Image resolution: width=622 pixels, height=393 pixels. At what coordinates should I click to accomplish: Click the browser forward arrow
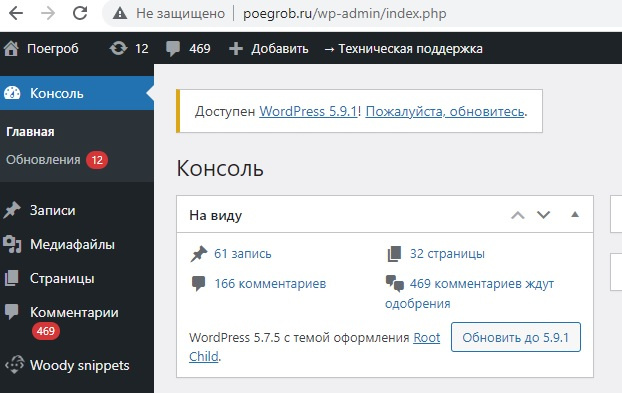[48, 13]
